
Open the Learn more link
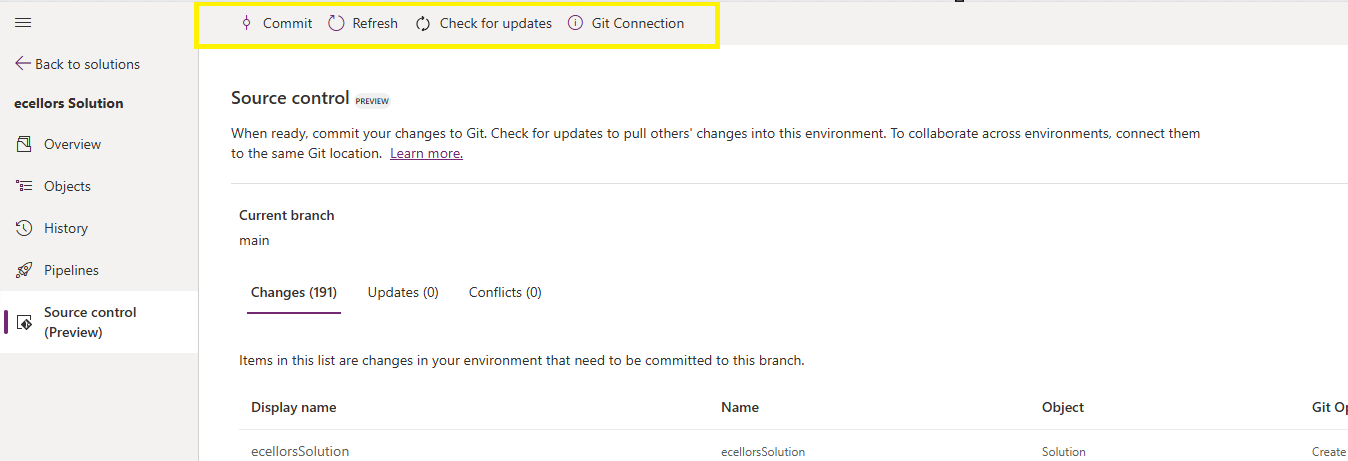tap(426, 154)
